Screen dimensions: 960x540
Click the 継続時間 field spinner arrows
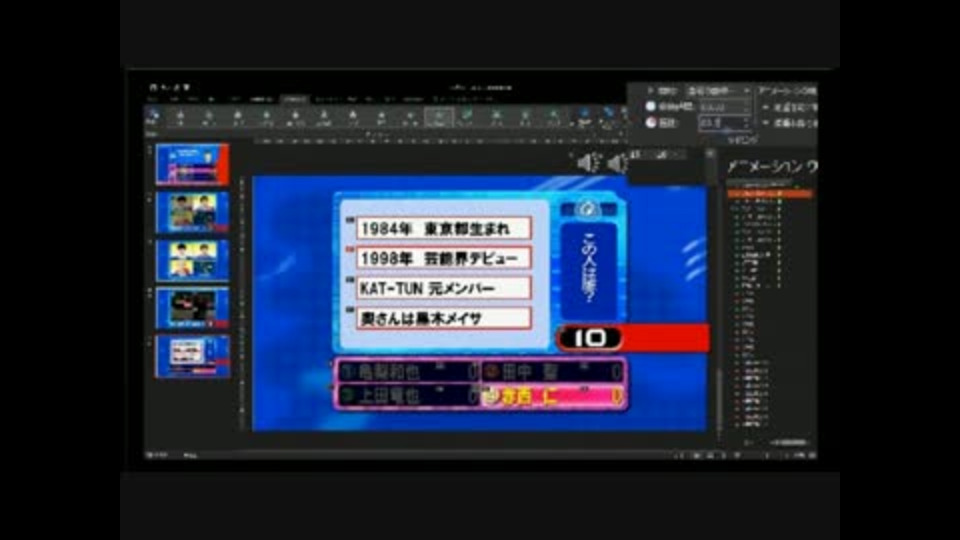(746, 107)
